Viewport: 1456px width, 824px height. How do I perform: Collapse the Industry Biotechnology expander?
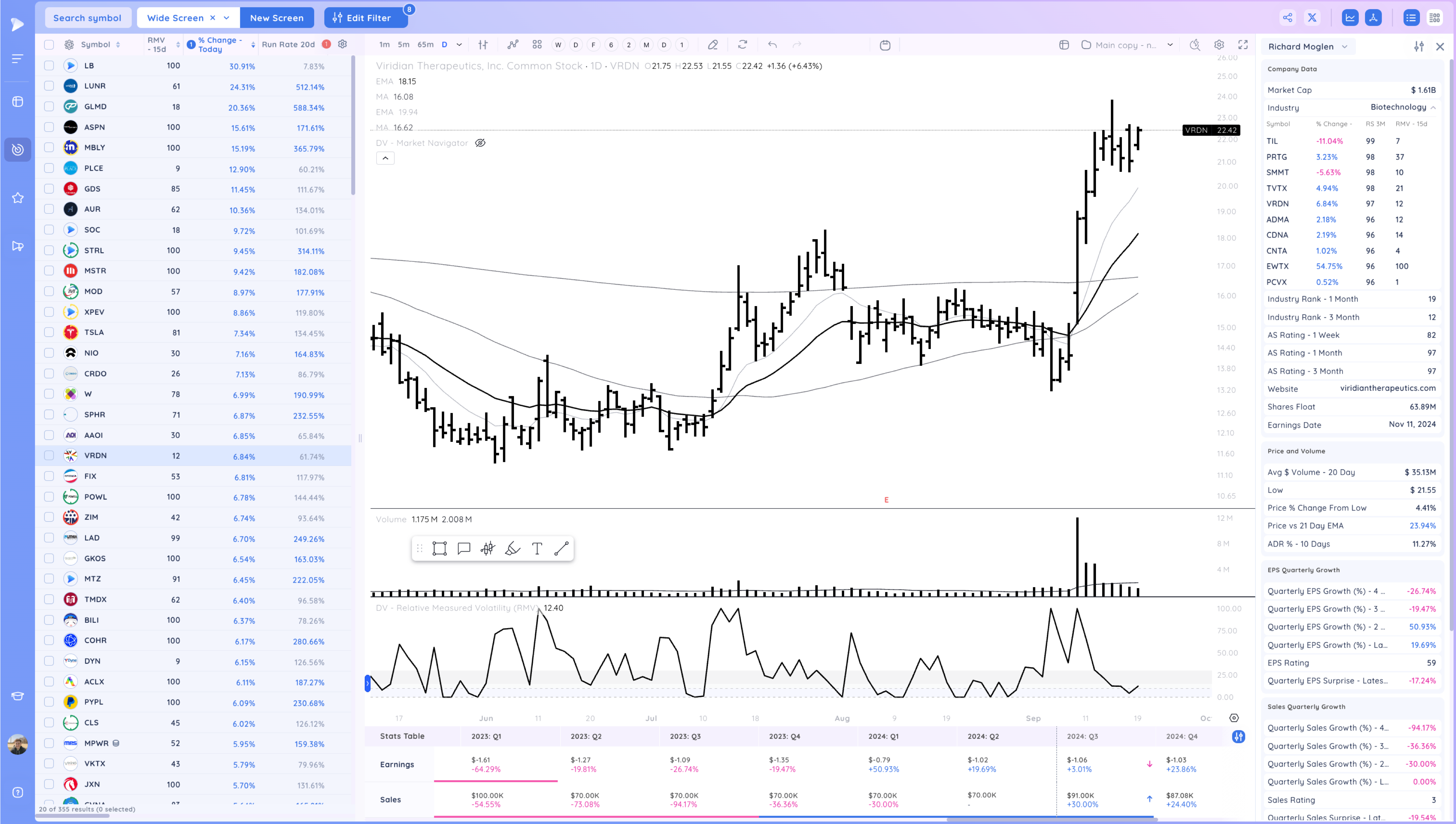pyautogui.click(x=1433, y=107)
